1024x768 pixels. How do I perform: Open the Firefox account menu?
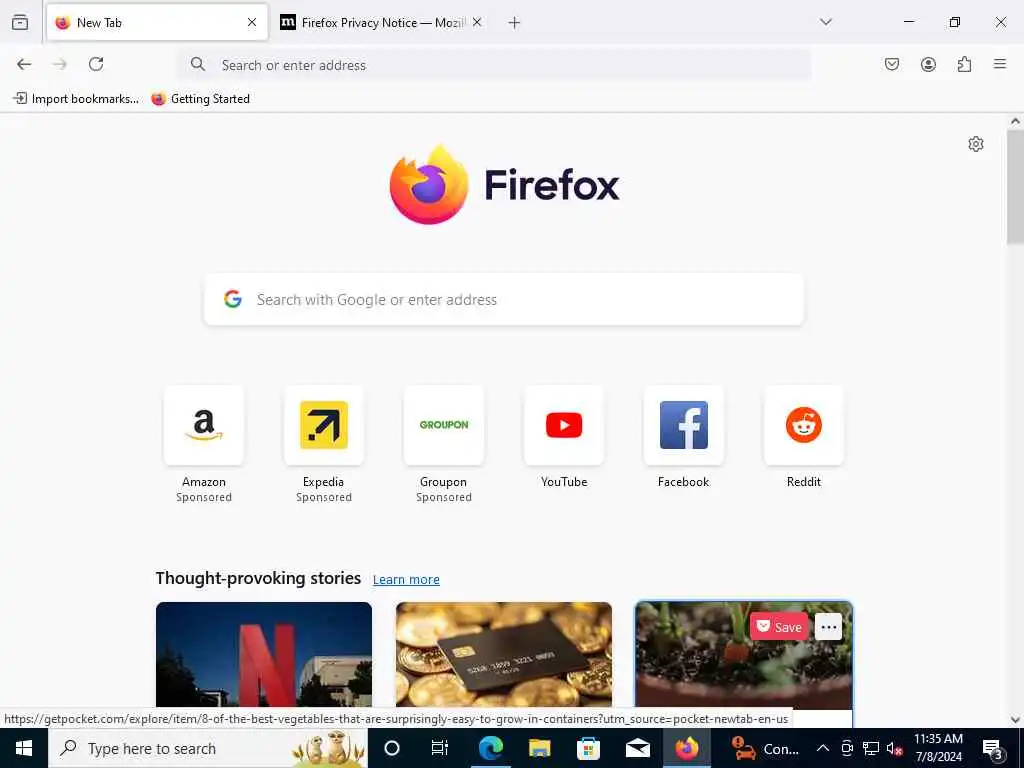928,64
